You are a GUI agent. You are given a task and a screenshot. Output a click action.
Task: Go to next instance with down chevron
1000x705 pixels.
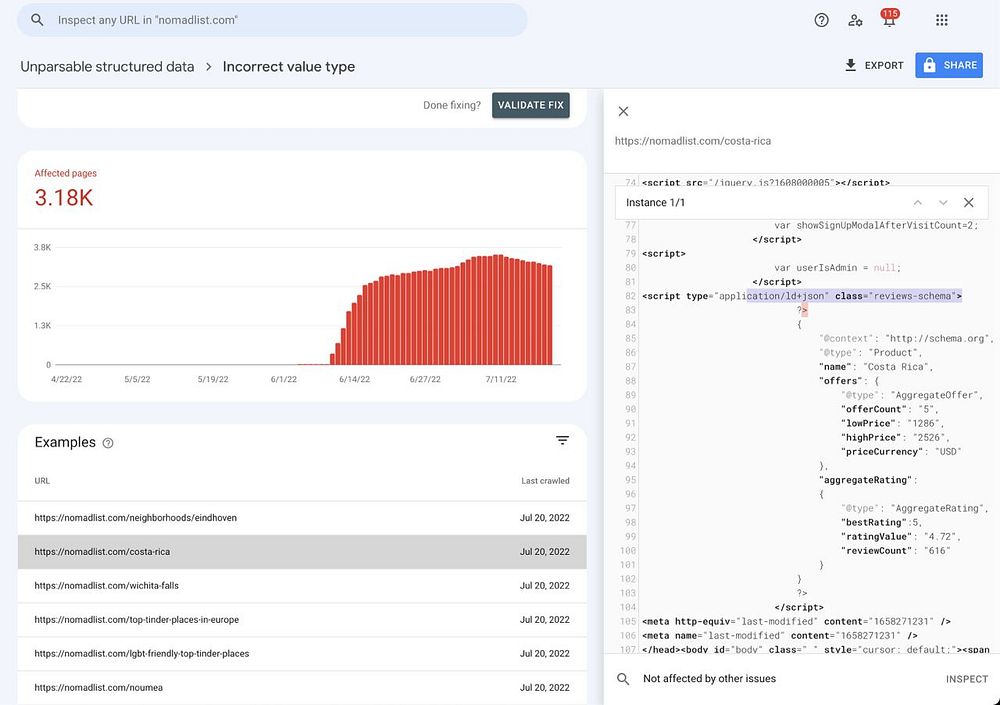point(942,202)
